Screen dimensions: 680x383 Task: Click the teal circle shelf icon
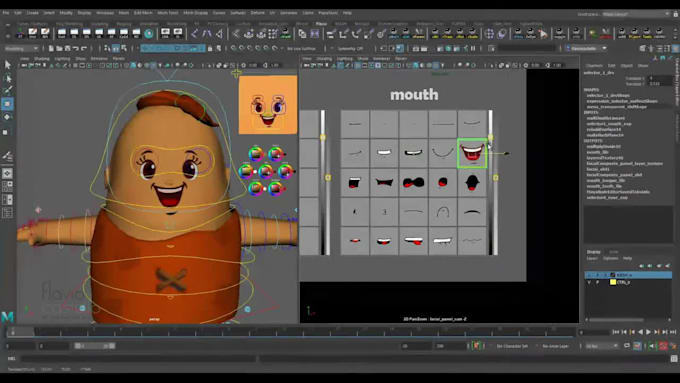point(149,33)
